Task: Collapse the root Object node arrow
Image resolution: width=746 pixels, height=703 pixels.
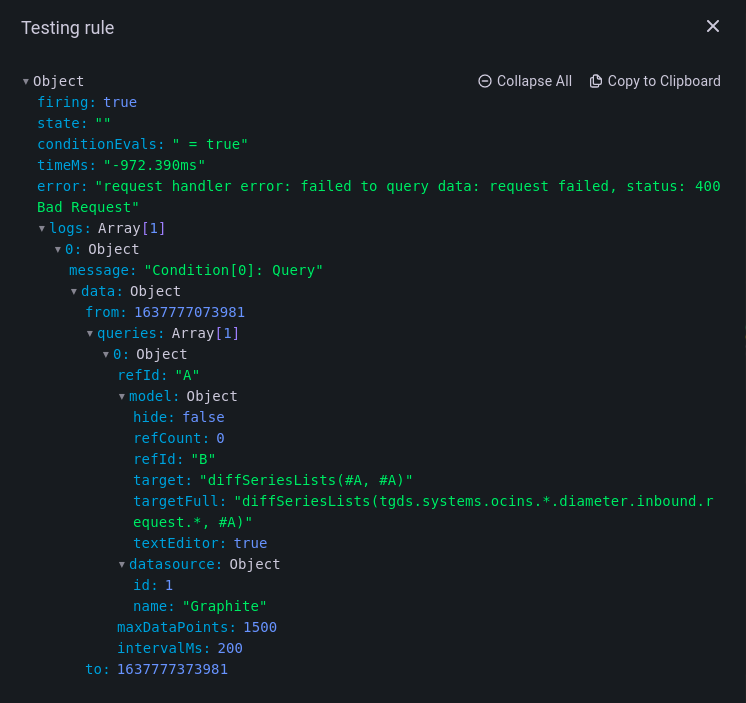Action: pyautogui.click(x=26, y=81)
